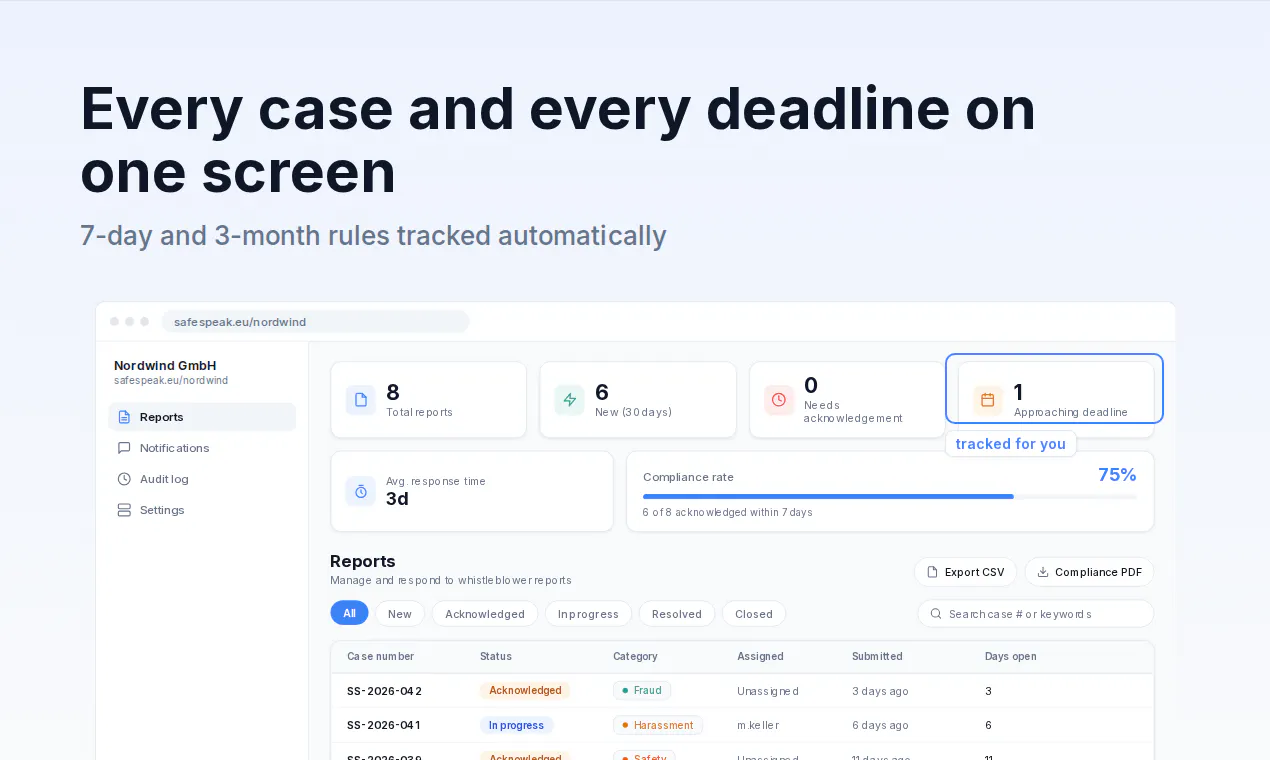Click assignee m.keller
1270x760 pixels.
click(x=758, y=725)
